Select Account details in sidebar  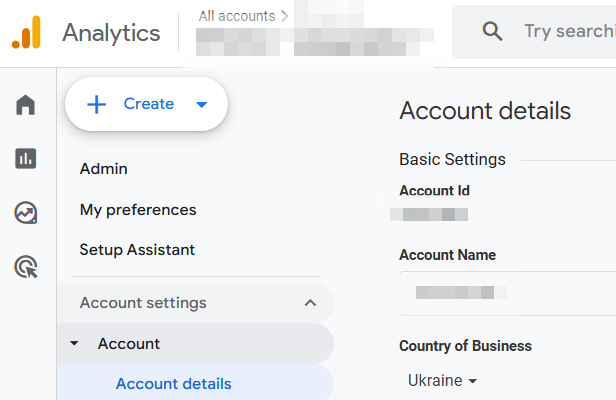[x=174, y=384]
